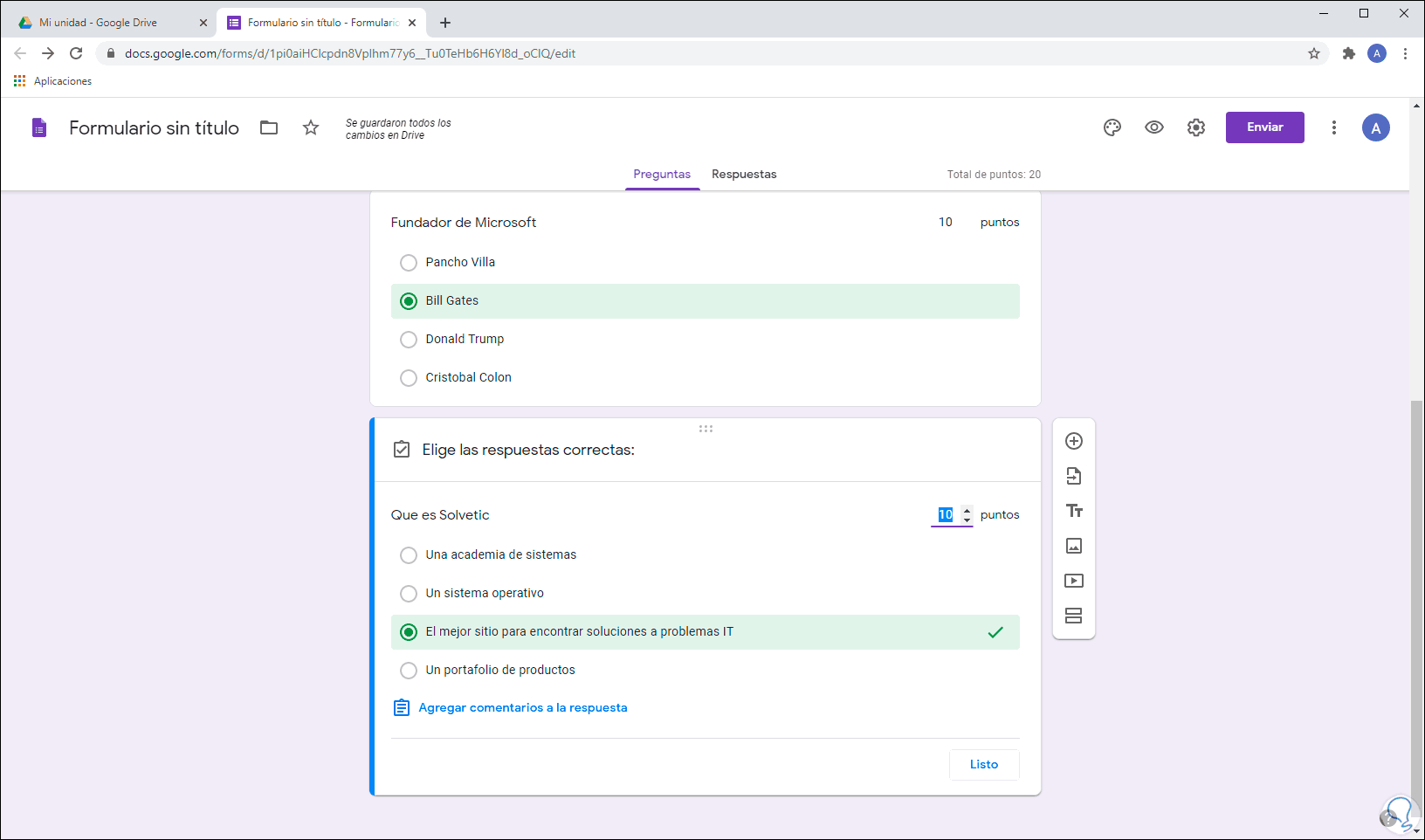Select El mejor sitio para encontrar soluciones option
The image size is (1425, 840).
point(408,631)
